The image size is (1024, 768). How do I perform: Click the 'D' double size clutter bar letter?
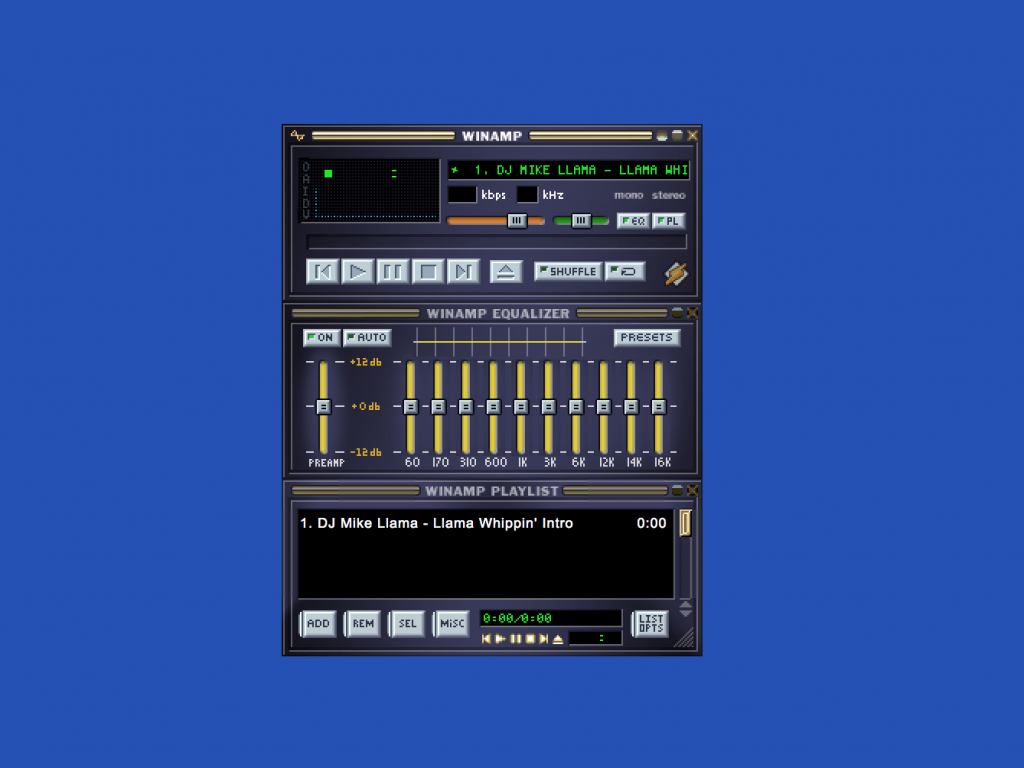(x=306, y=203)
